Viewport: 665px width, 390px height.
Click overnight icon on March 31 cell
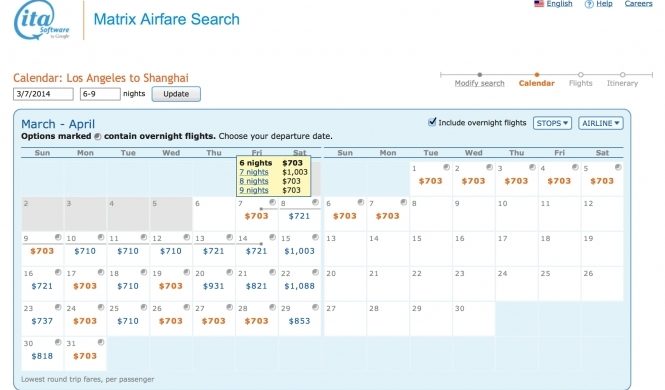101,342
